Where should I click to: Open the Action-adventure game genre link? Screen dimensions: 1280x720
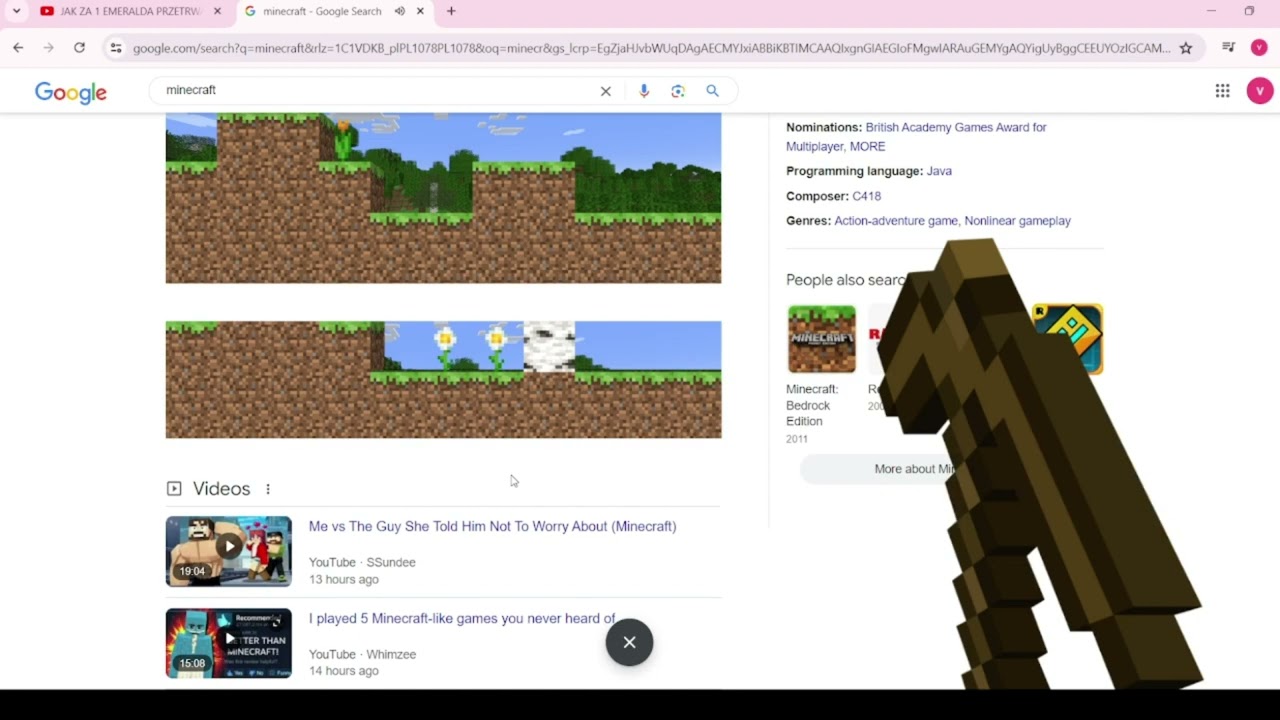[896, 221]
